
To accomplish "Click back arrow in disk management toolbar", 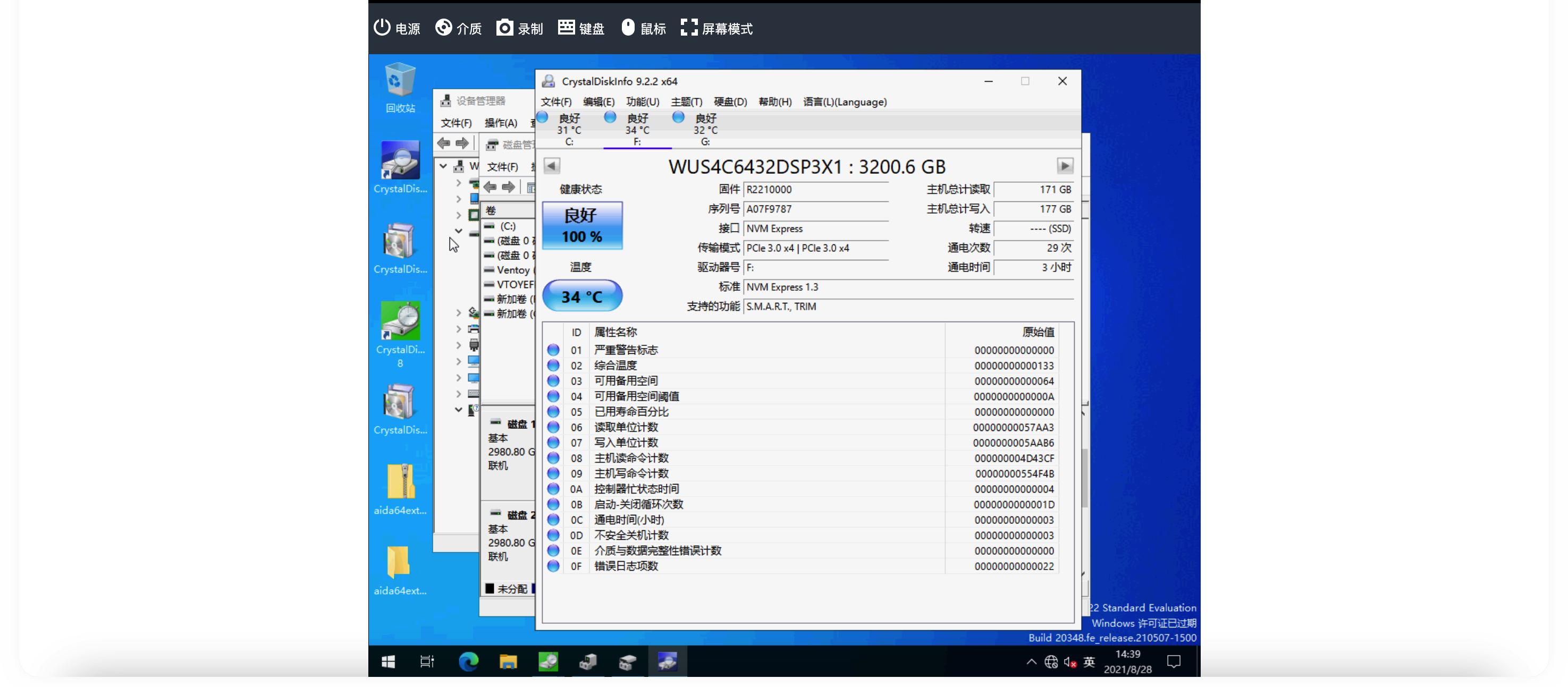I will click(x=490, y=187).
